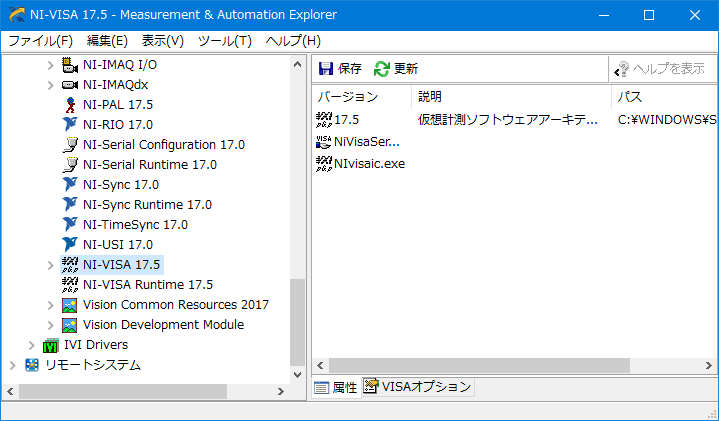This screenshot has height=421, width=719.
Task: Click the 保存 floppy disk icon
Action: (x=326, y=69)
